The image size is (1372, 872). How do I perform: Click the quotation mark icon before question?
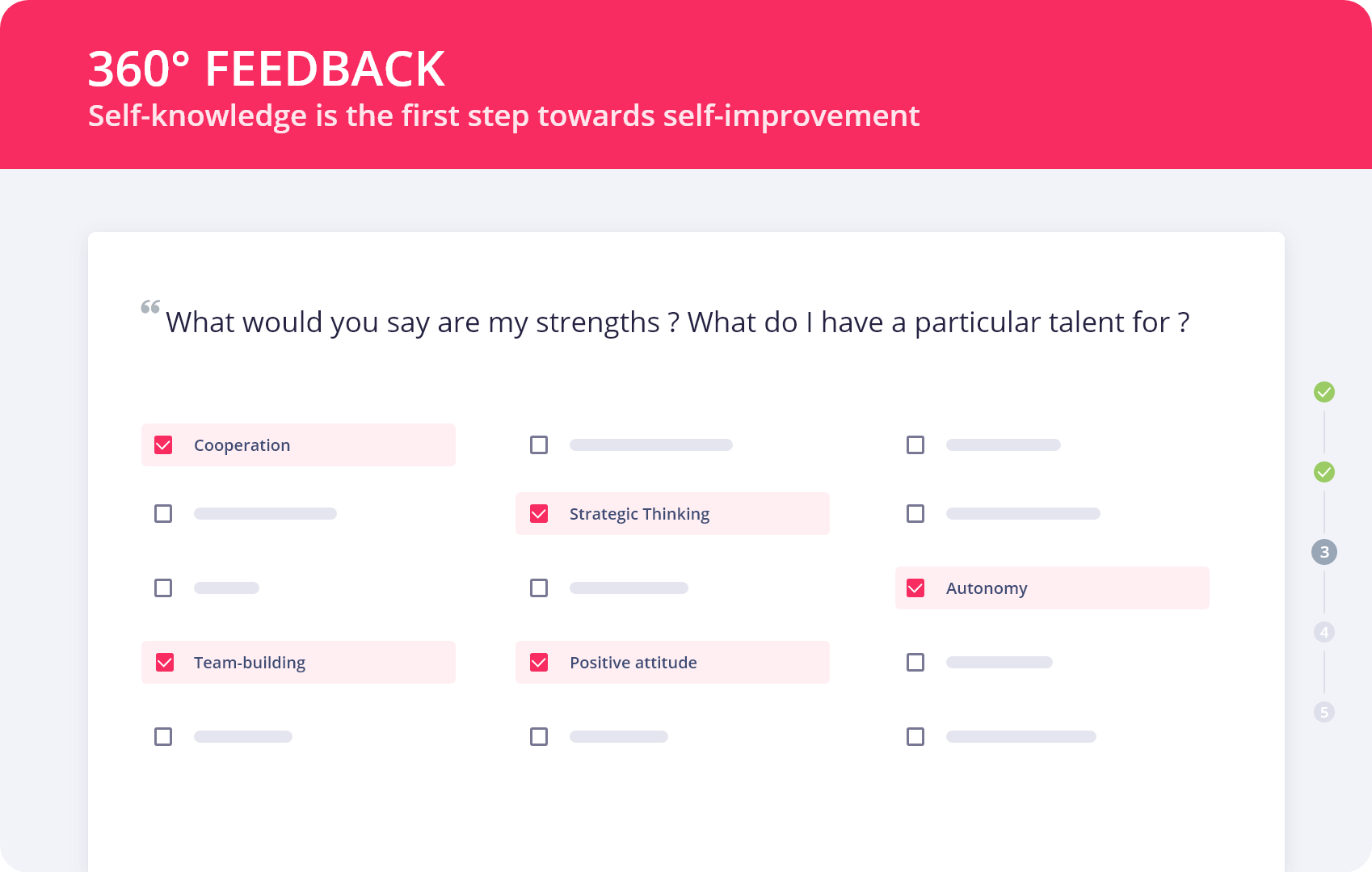pos(150,307)
